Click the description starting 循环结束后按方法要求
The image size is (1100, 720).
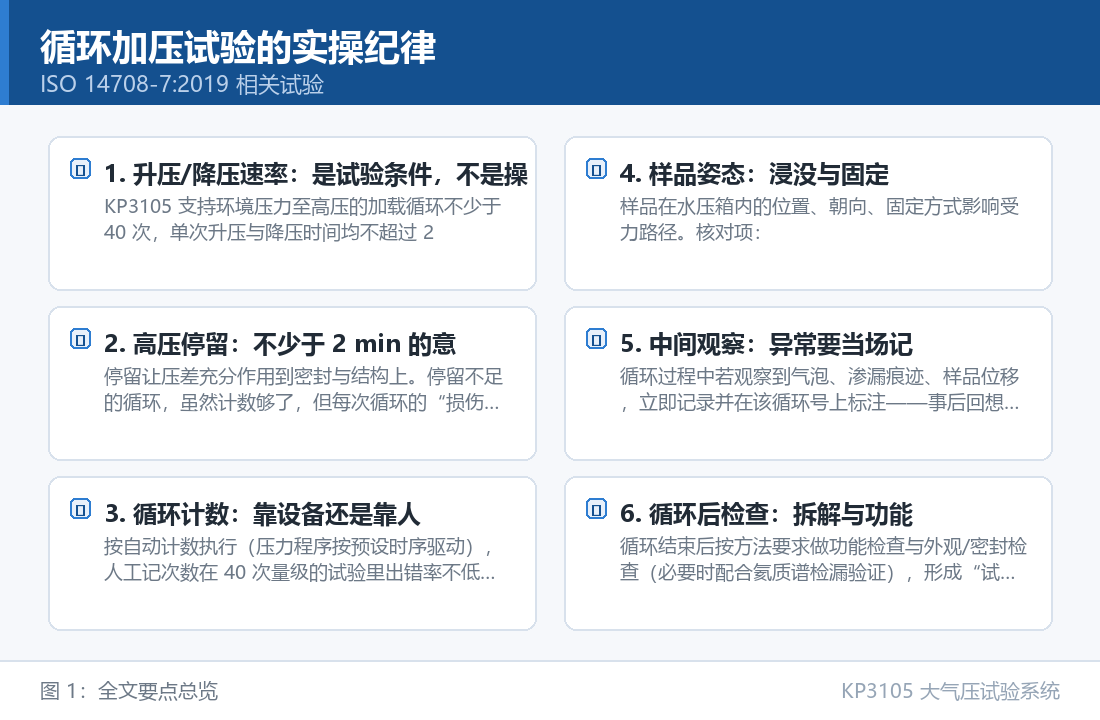pos(823,559)
